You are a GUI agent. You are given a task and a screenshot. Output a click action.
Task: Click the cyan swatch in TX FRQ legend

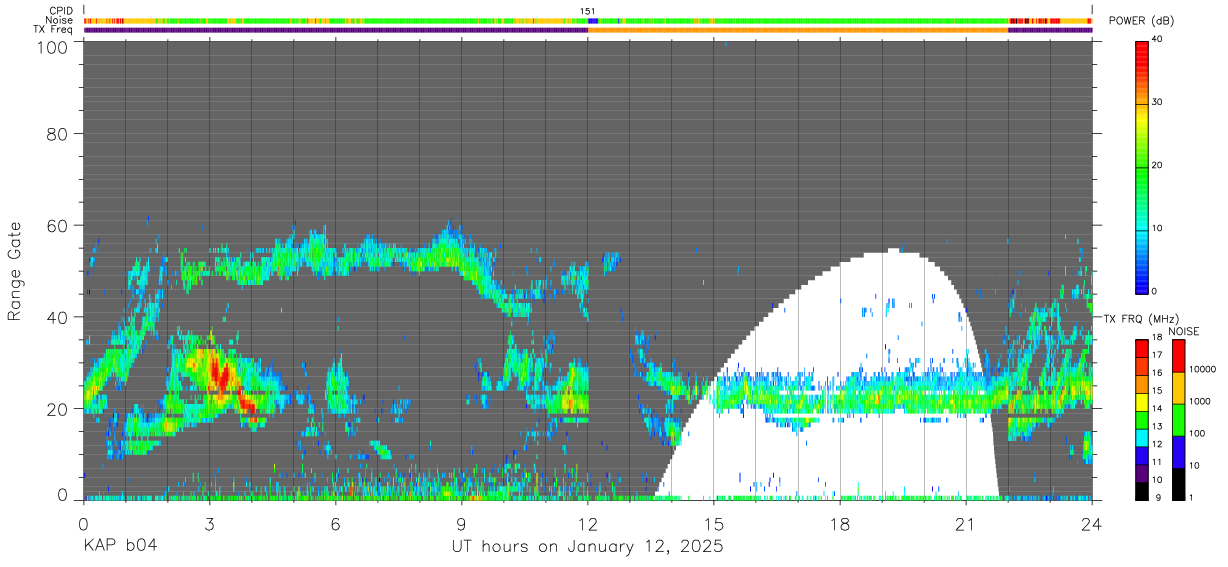(x=1141, y=436)
